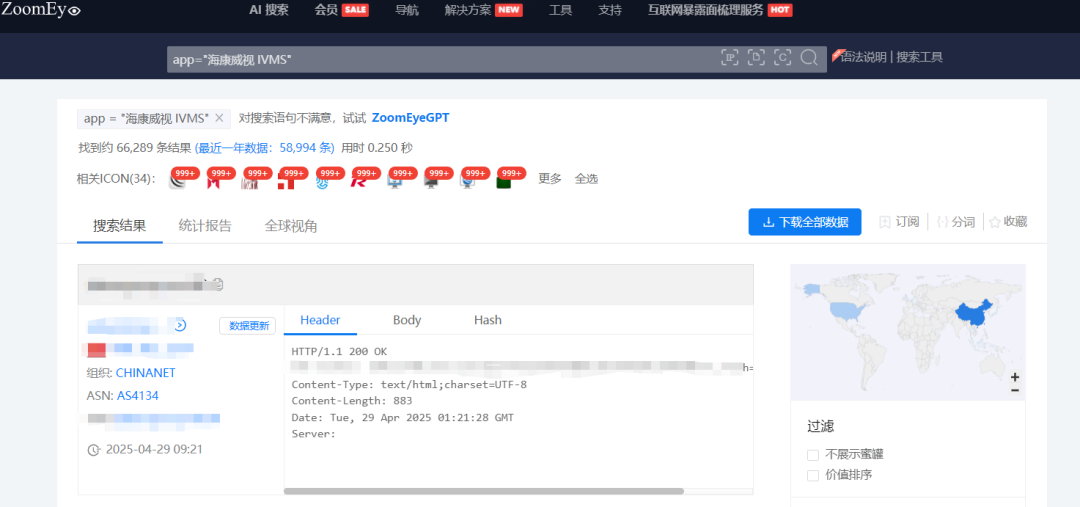The width and height of the screenshot is (1080, 507).
Task: Select the dark green related icon
Action: click(503, 182)
